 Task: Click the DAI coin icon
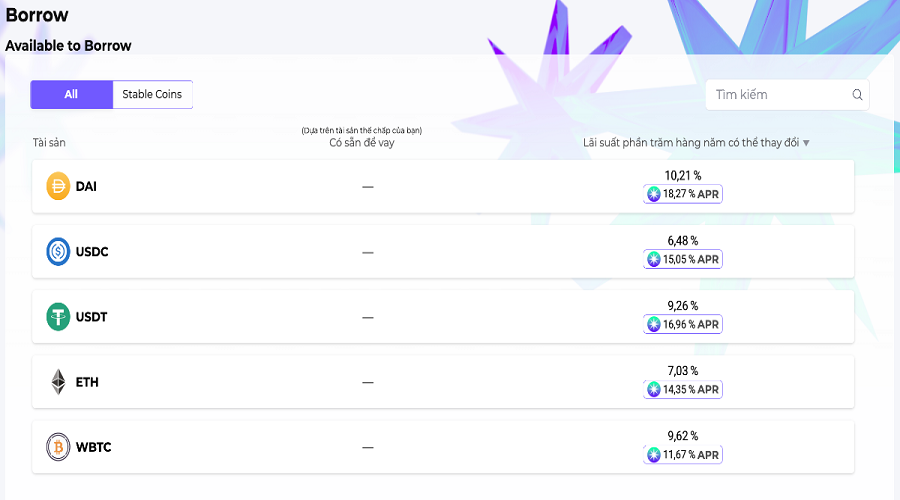(x=58, y=186)
